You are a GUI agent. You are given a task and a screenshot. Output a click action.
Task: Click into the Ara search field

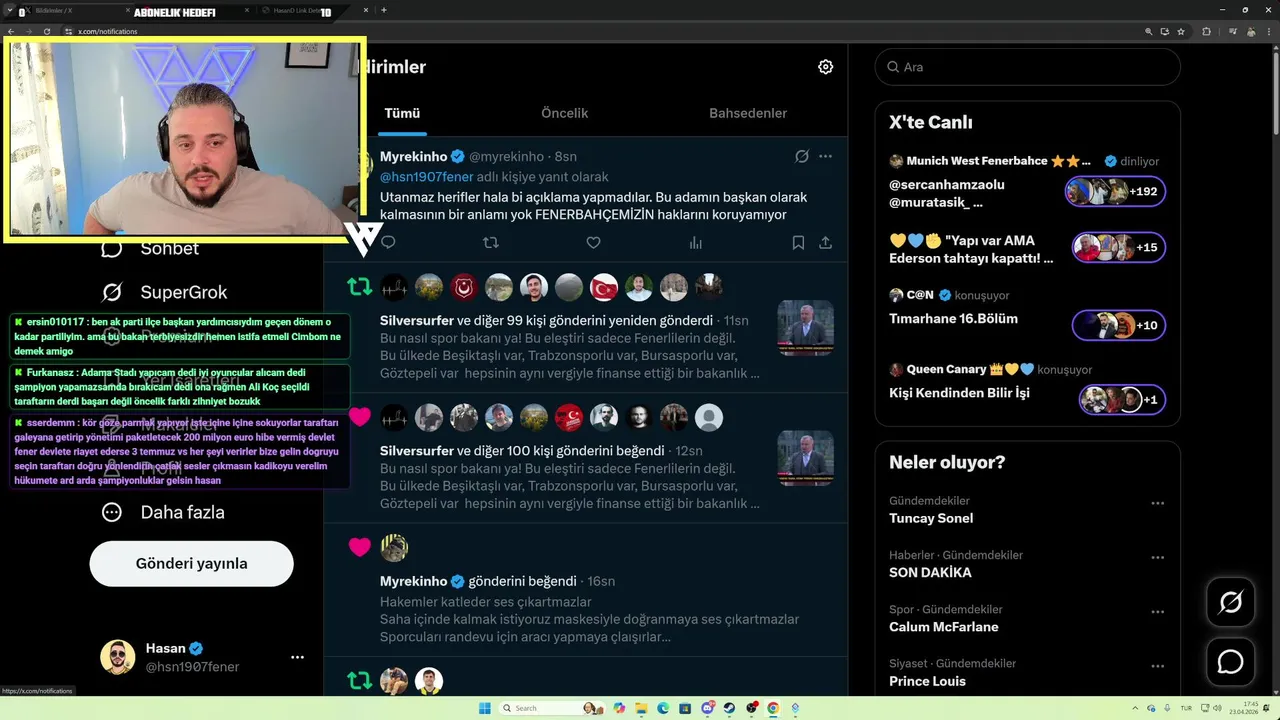[1027, 67]
